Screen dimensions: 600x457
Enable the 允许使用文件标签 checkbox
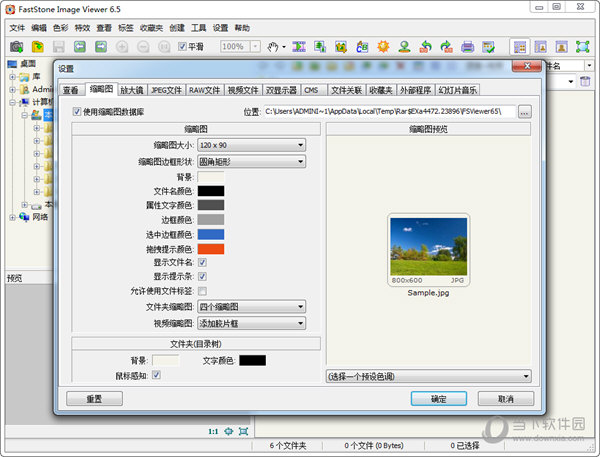coord(202,290)
